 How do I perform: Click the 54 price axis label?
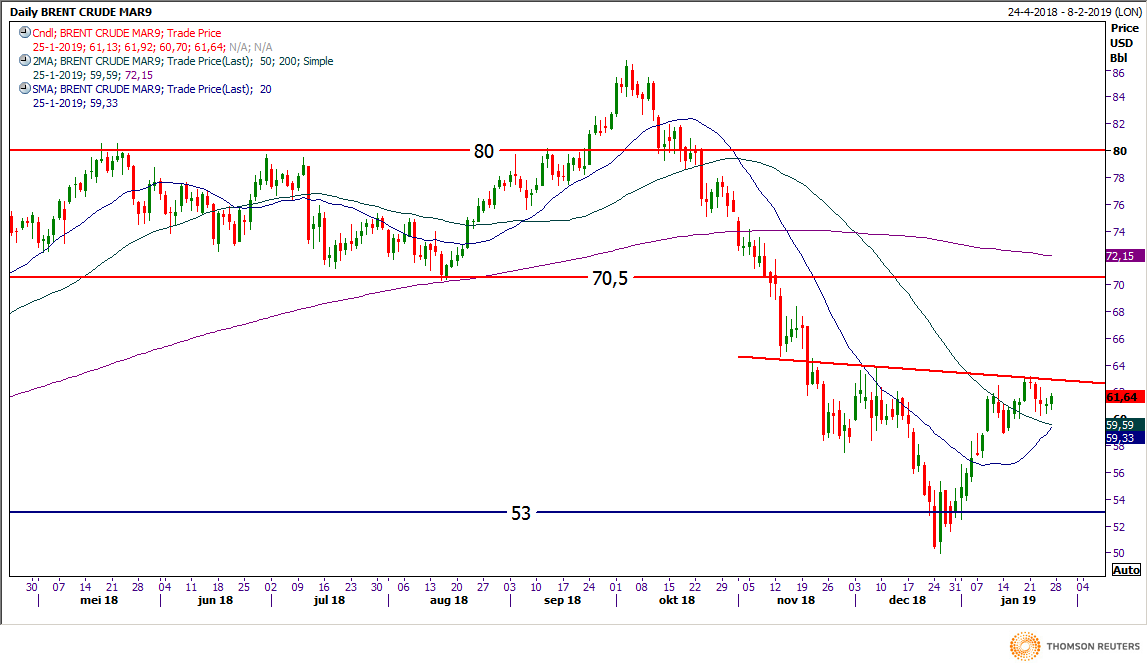1119,500
